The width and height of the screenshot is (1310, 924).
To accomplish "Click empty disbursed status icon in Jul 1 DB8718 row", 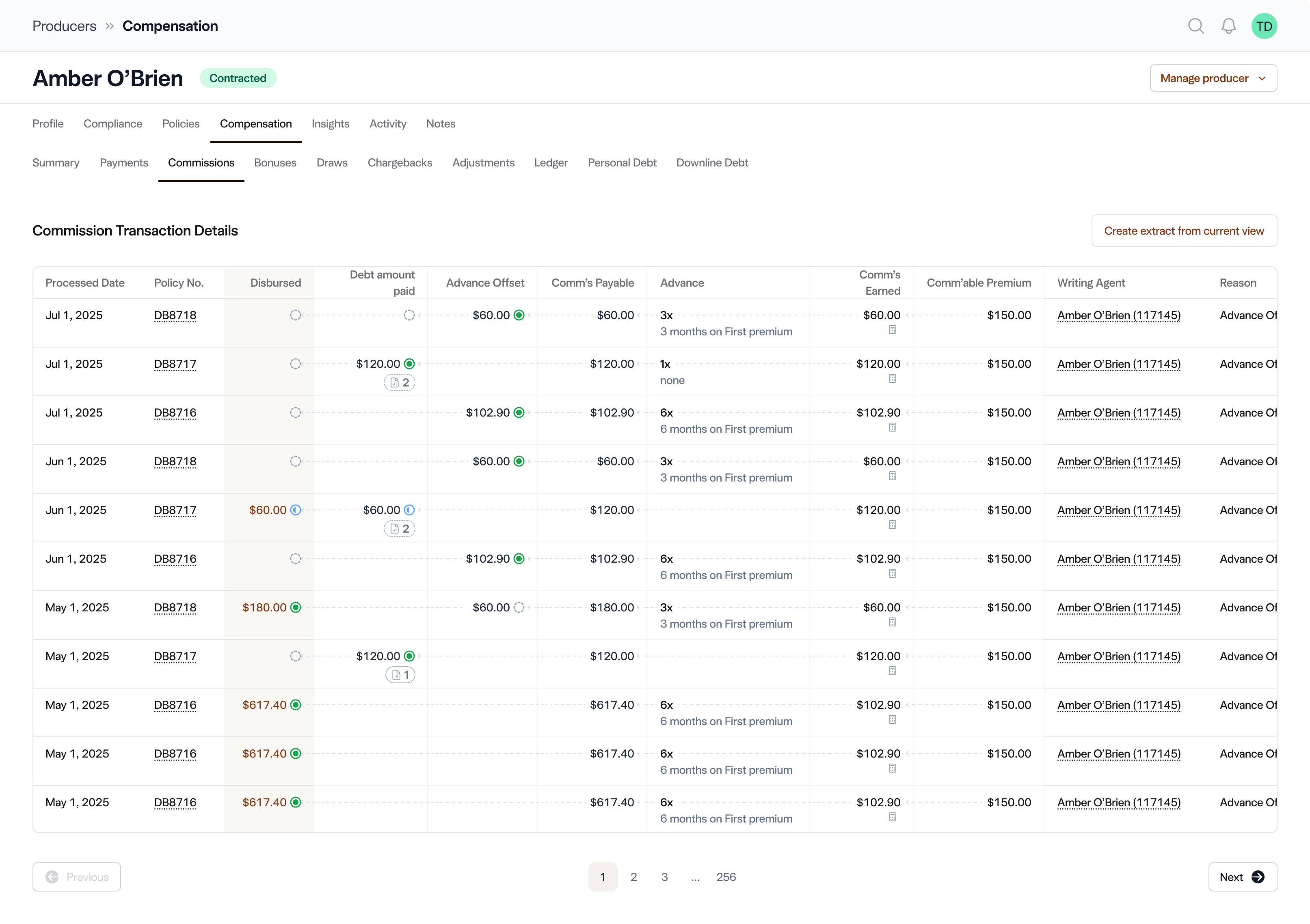I will click(x=296, y=315).
